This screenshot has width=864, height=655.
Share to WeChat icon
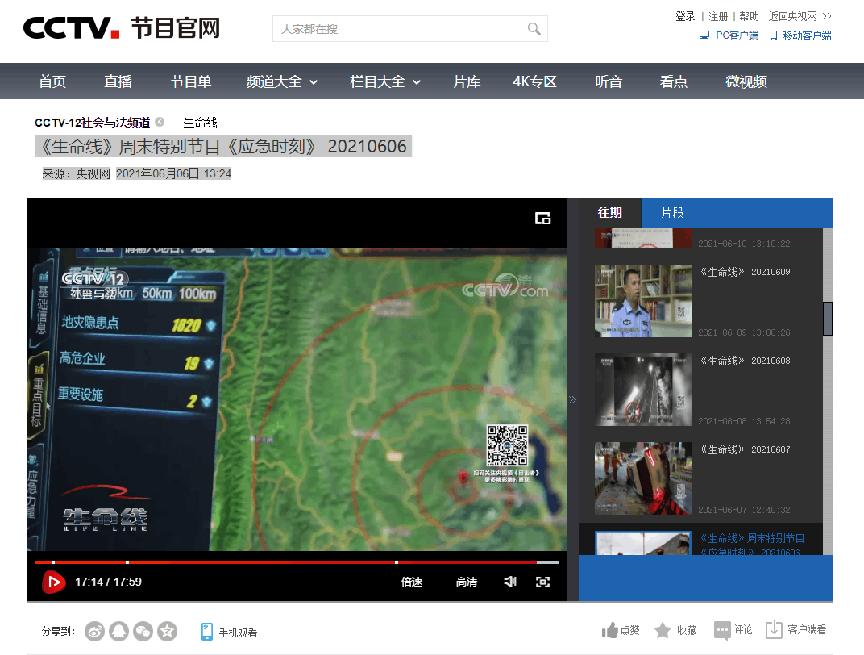[143, 631]
